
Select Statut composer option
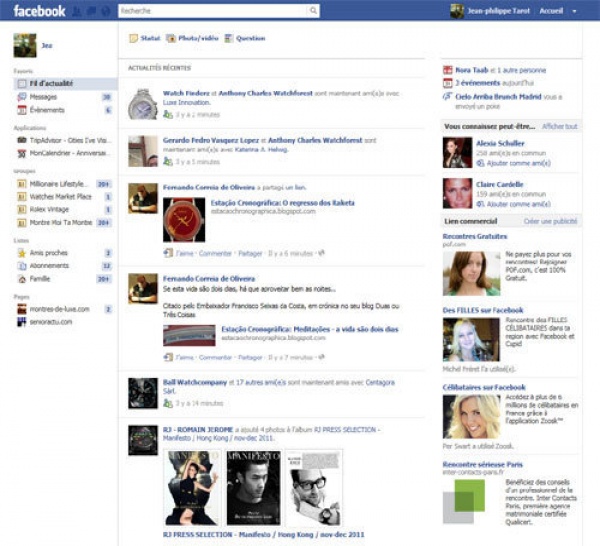pos(145,38)
